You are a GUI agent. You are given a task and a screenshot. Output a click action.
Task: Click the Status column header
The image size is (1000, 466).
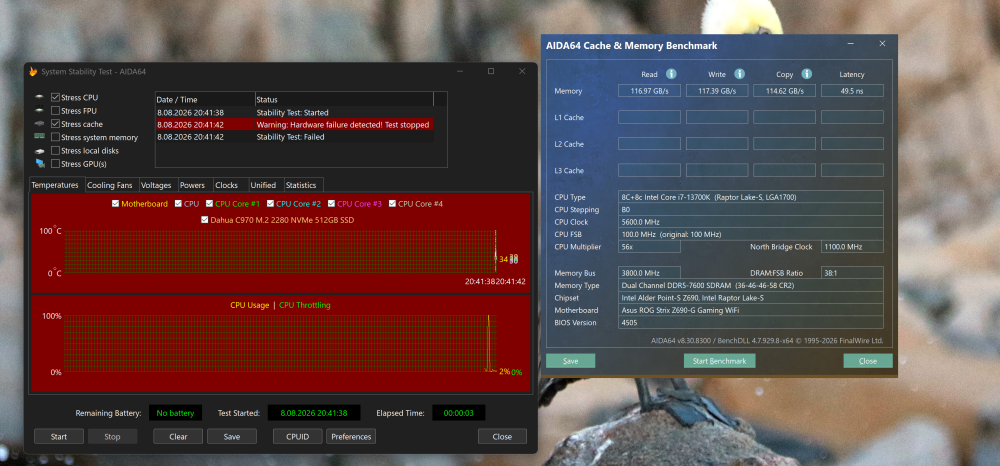(x=344, y=99)
